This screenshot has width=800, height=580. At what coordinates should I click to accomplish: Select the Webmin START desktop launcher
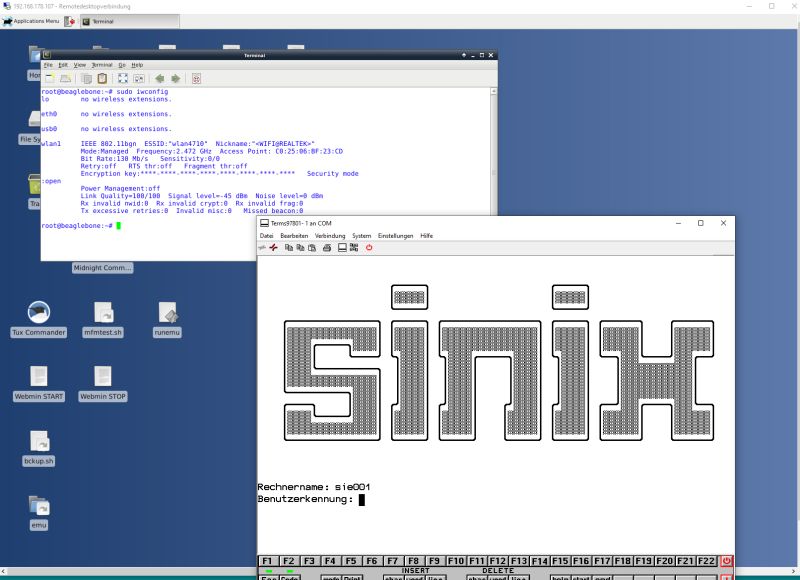(x=39, y=377)
